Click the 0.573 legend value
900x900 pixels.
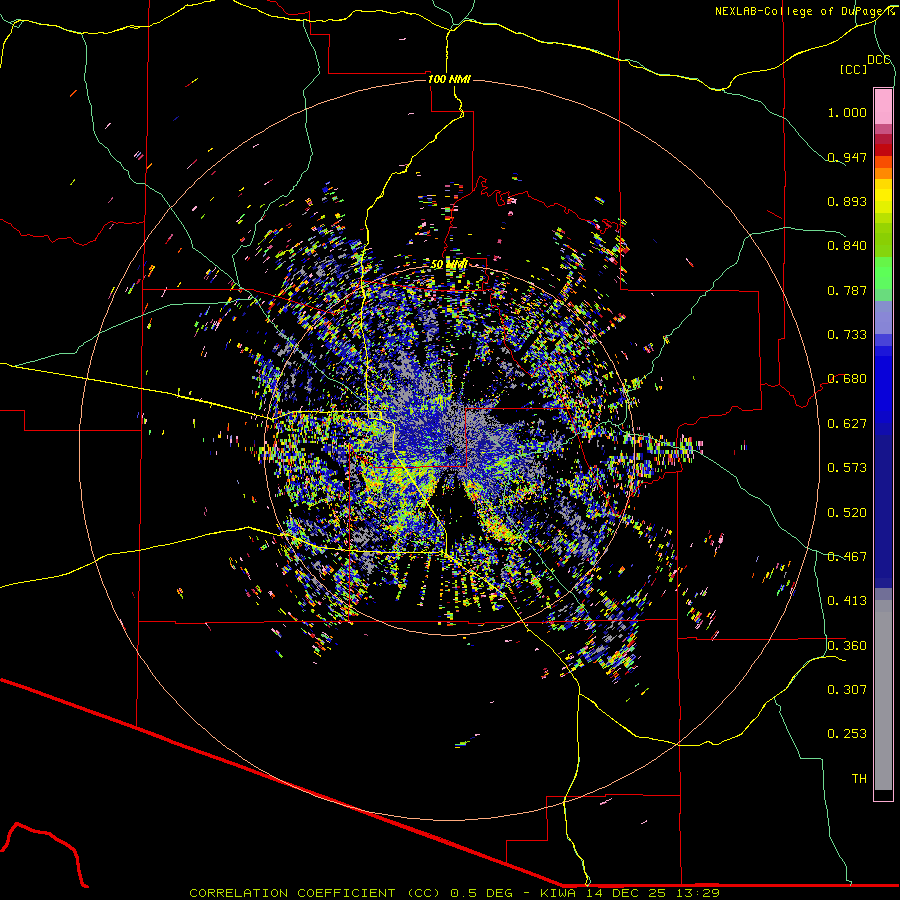click(x=847, y=468)
